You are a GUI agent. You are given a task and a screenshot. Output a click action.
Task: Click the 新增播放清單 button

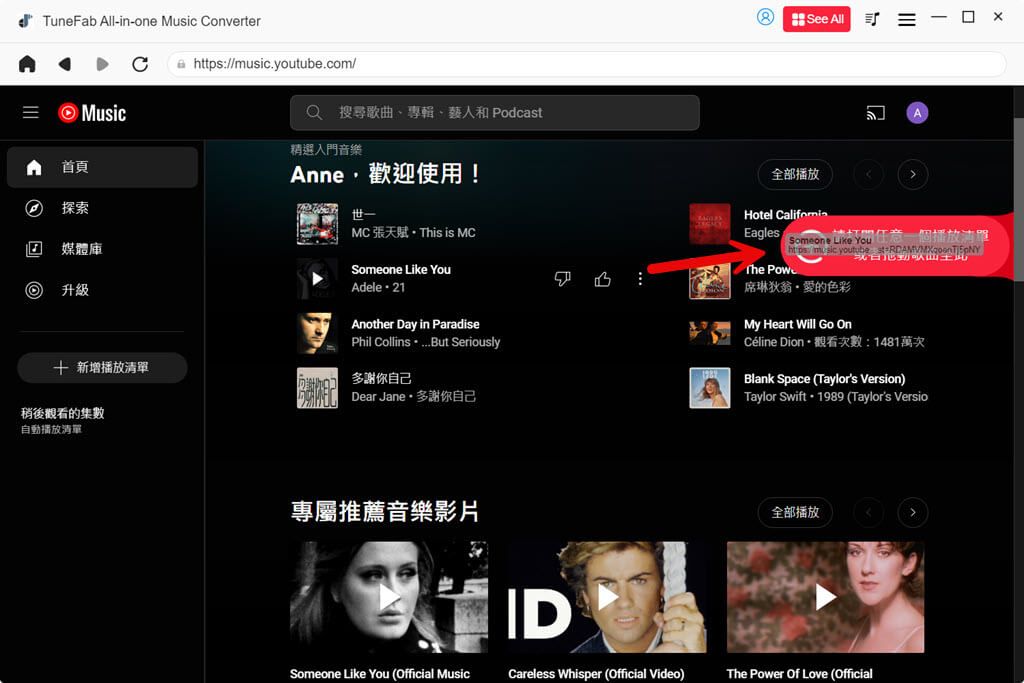tap(102, 368)
